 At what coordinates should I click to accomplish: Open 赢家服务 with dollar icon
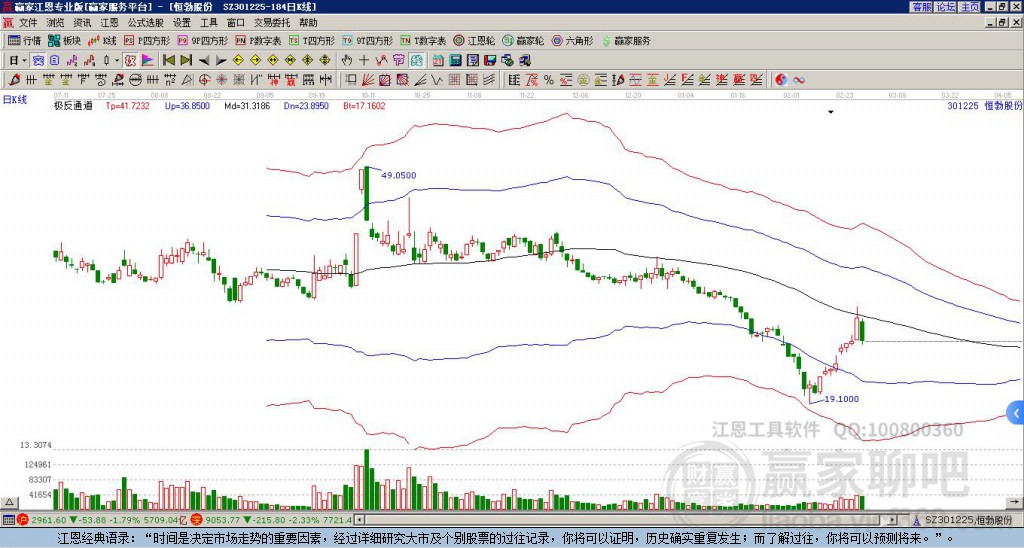(x=626, y=40)
